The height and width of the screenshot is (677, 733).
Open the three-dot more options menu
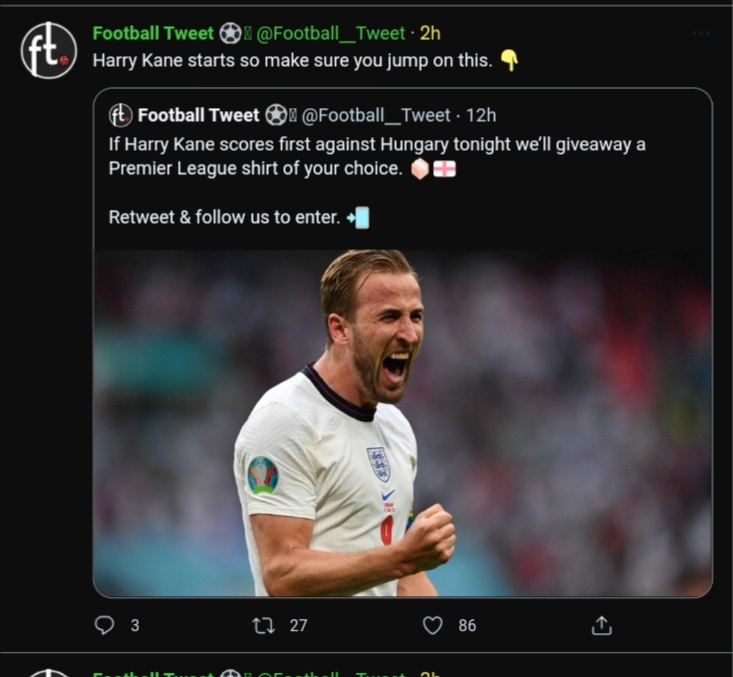(x=701, y=34)
